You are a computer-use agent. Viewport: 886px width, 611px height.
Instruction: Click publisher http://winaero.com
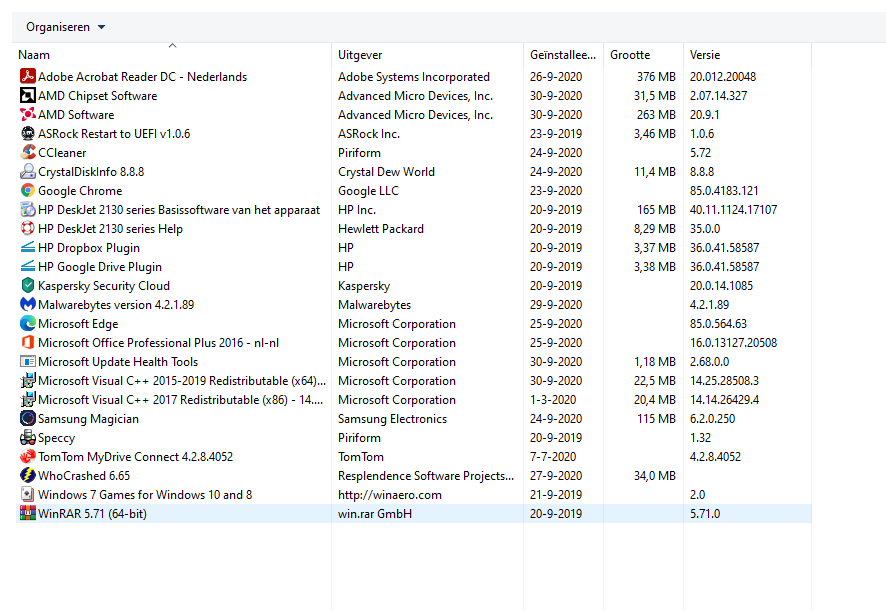[x=389, y=495]
